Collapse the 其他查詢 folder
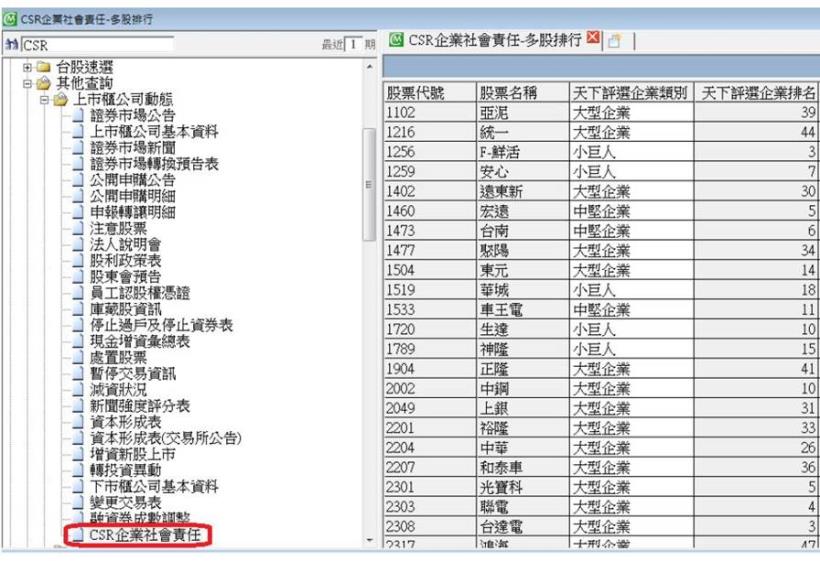 click(x=27, y=83)
